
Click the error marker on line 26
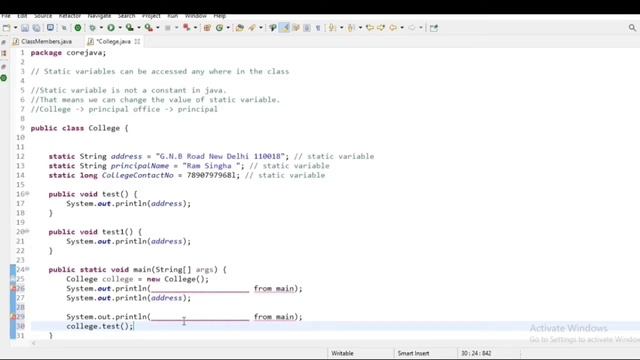(x=13, y=289)
